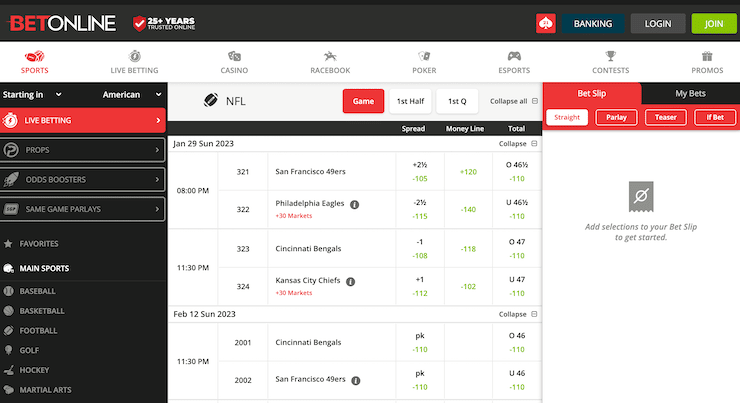The image size is (740, 403).
Task: Select the Straight bet type
Action: 567,117
